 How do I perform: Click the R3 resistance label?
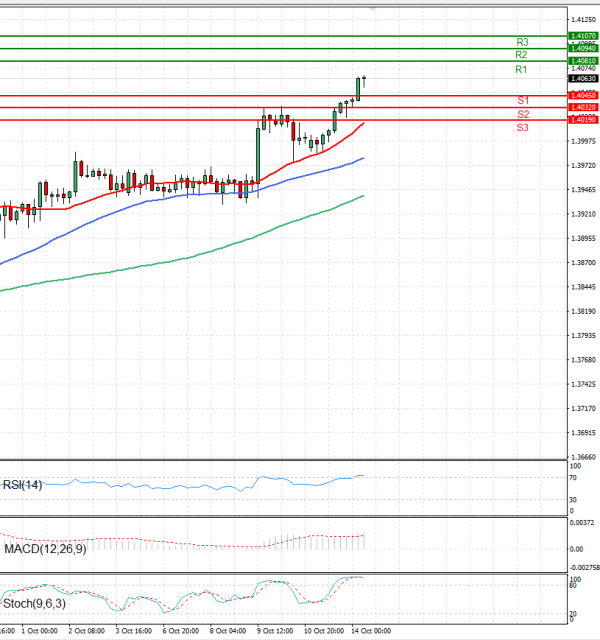tap(522, 42)
